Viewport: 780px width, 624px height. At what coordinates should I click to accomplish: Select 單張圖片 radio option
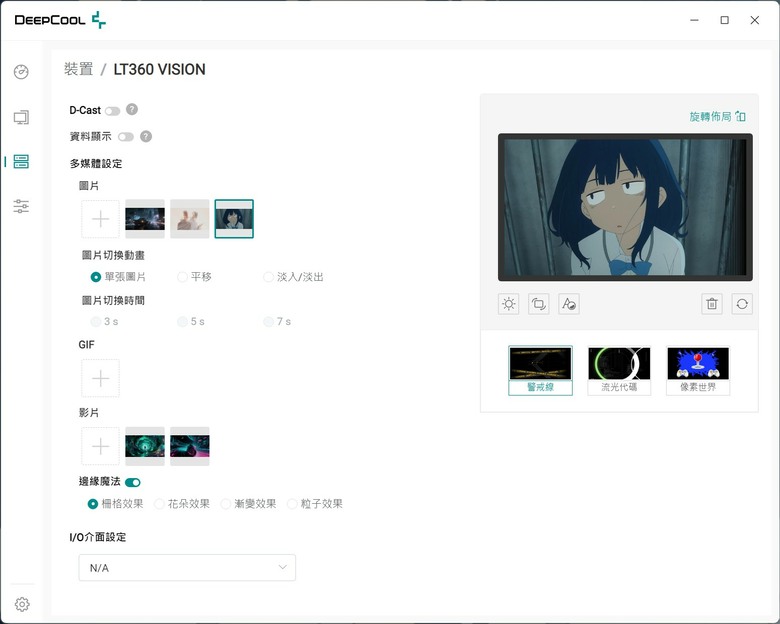coord(118,277)
